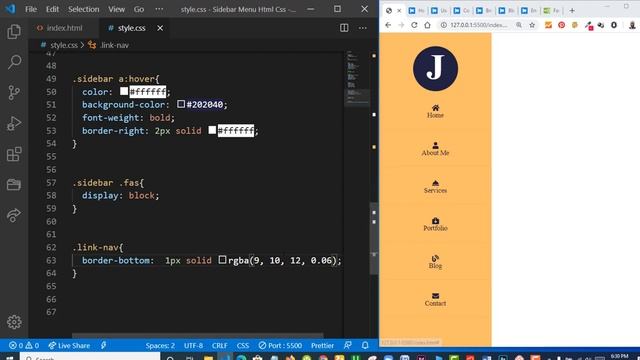Click Home link in page sidebar
The width and height of the screenshot is (640, 360).
coord(435,111)
